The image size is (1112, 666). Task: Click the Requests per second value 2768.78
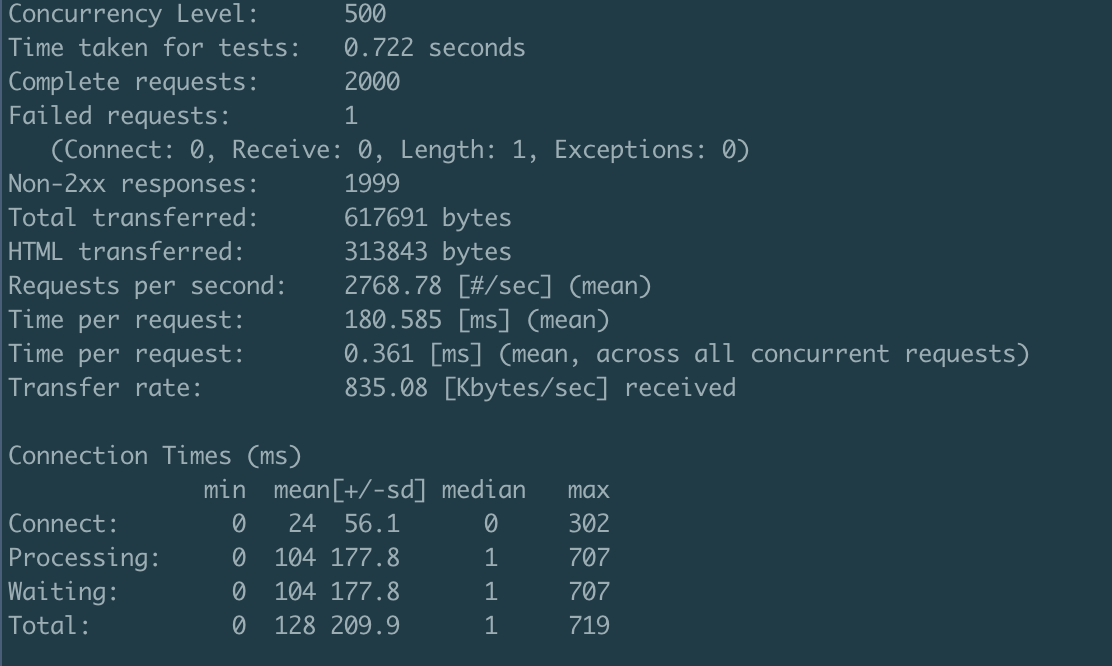coord(392,286)
